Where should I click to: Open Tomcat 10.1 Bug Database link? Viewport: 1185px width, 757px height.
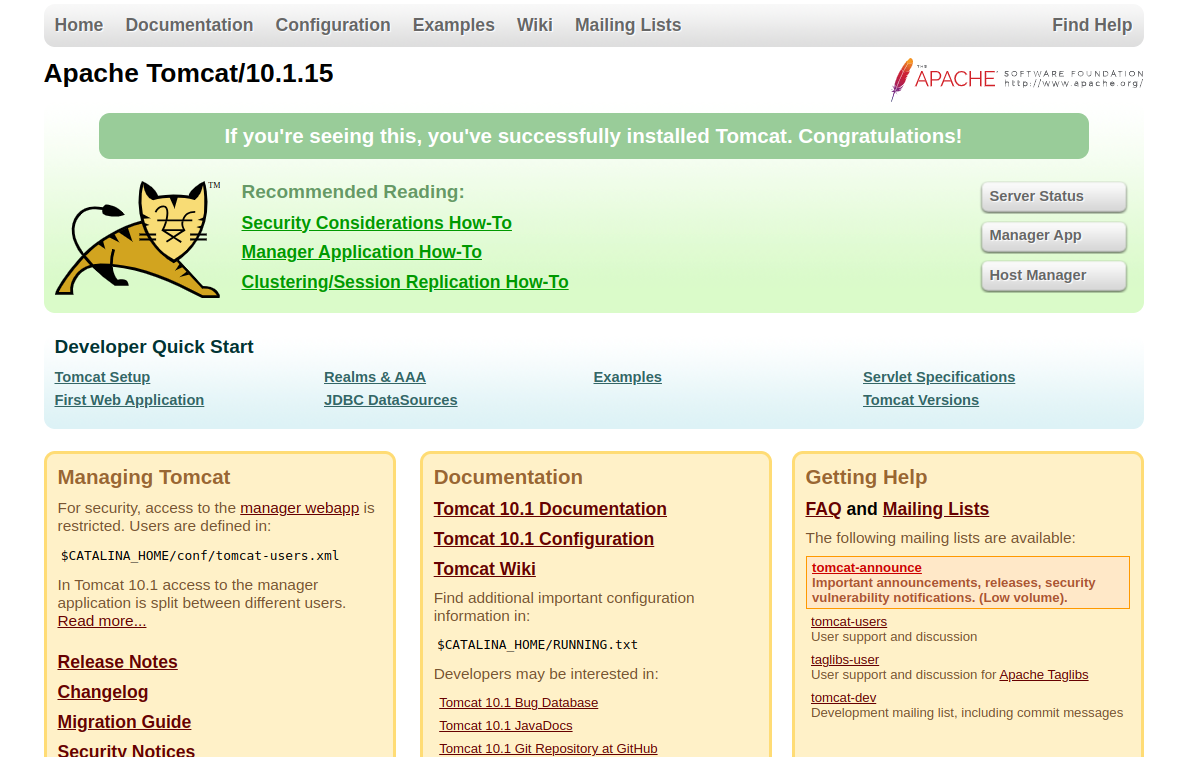point(518,703)
